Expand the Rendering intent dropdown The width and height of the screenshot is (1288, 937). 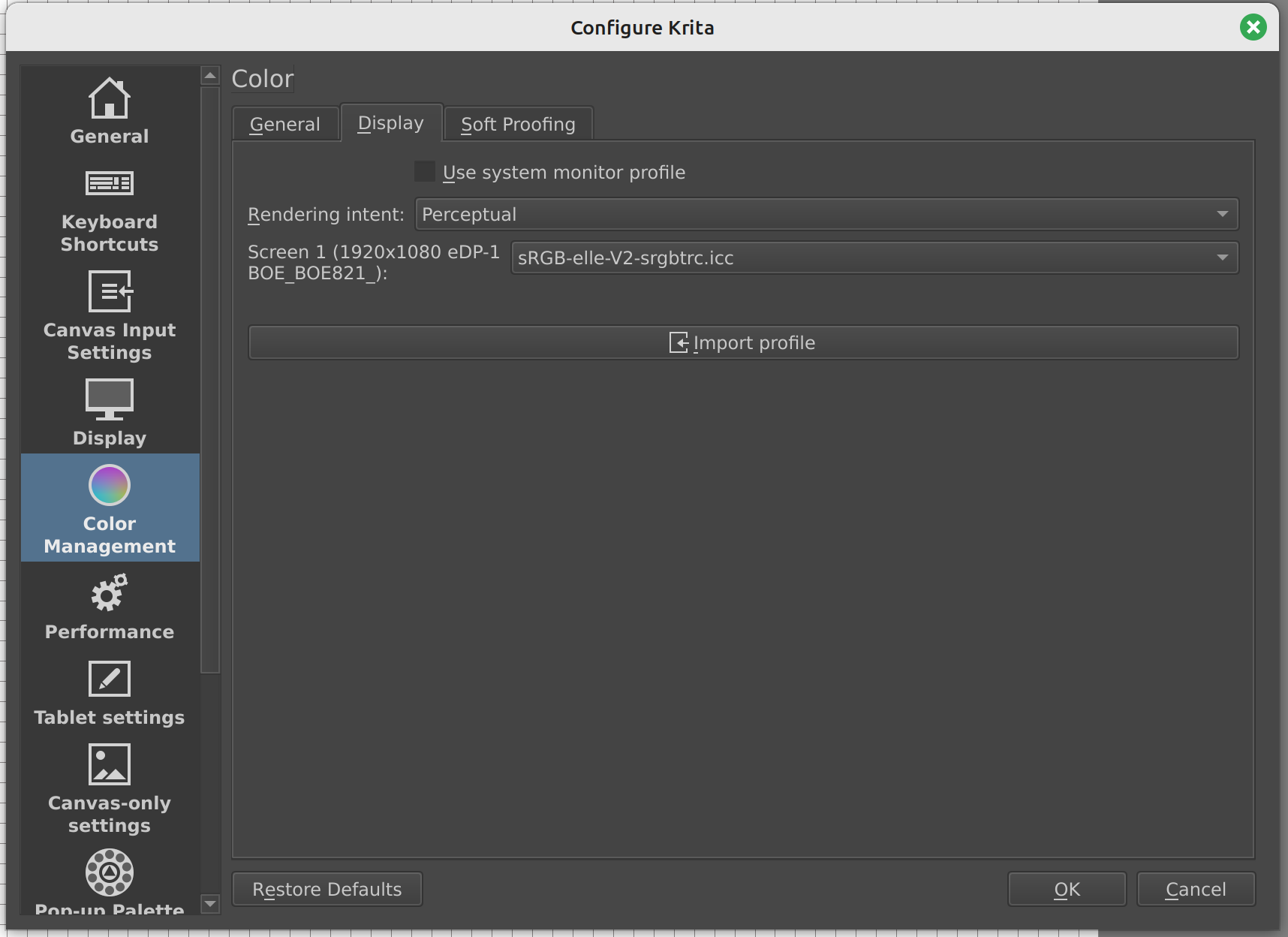point(826,215)
